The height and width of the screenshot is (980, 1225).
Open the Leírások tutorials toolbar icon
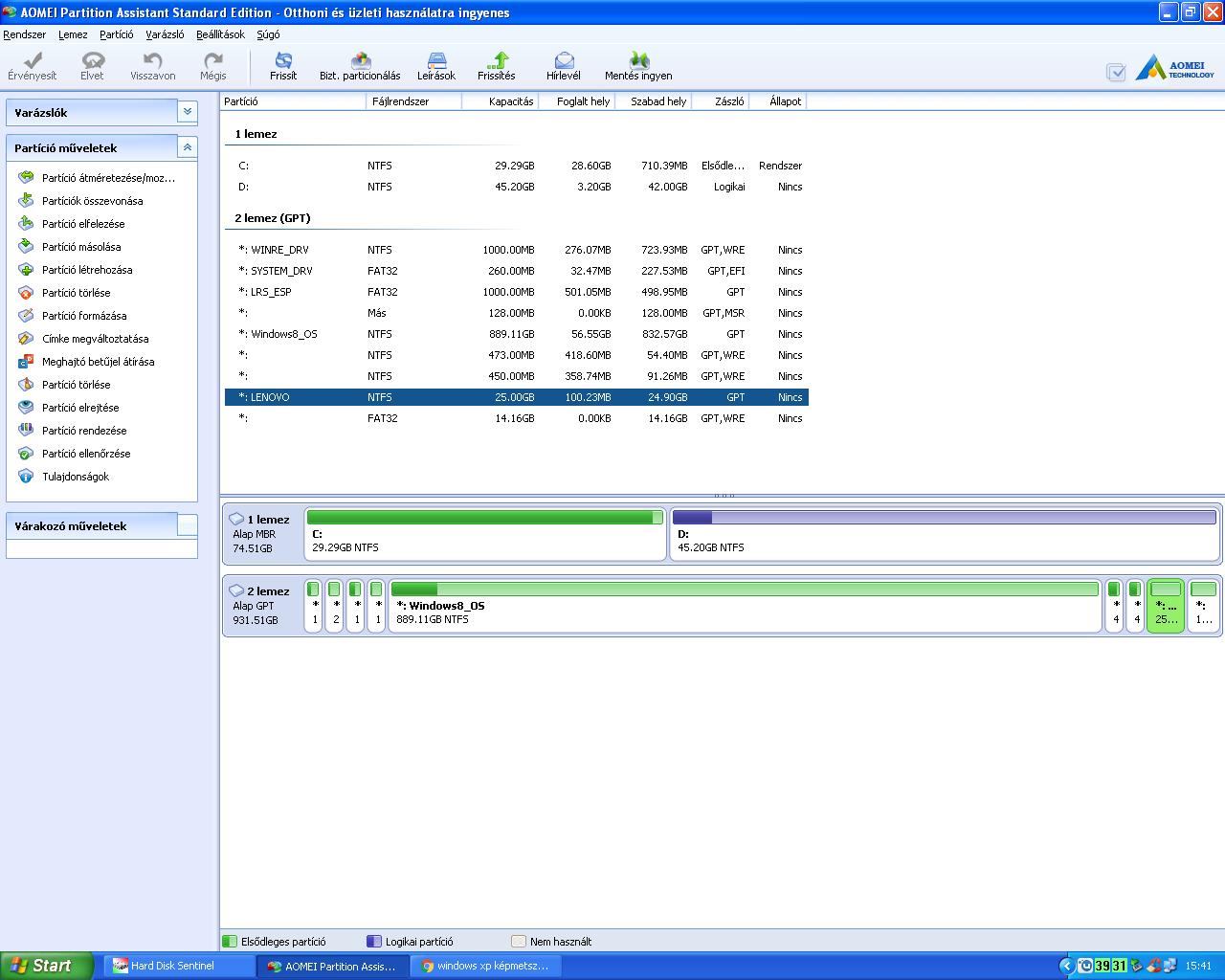pos(436,66)
